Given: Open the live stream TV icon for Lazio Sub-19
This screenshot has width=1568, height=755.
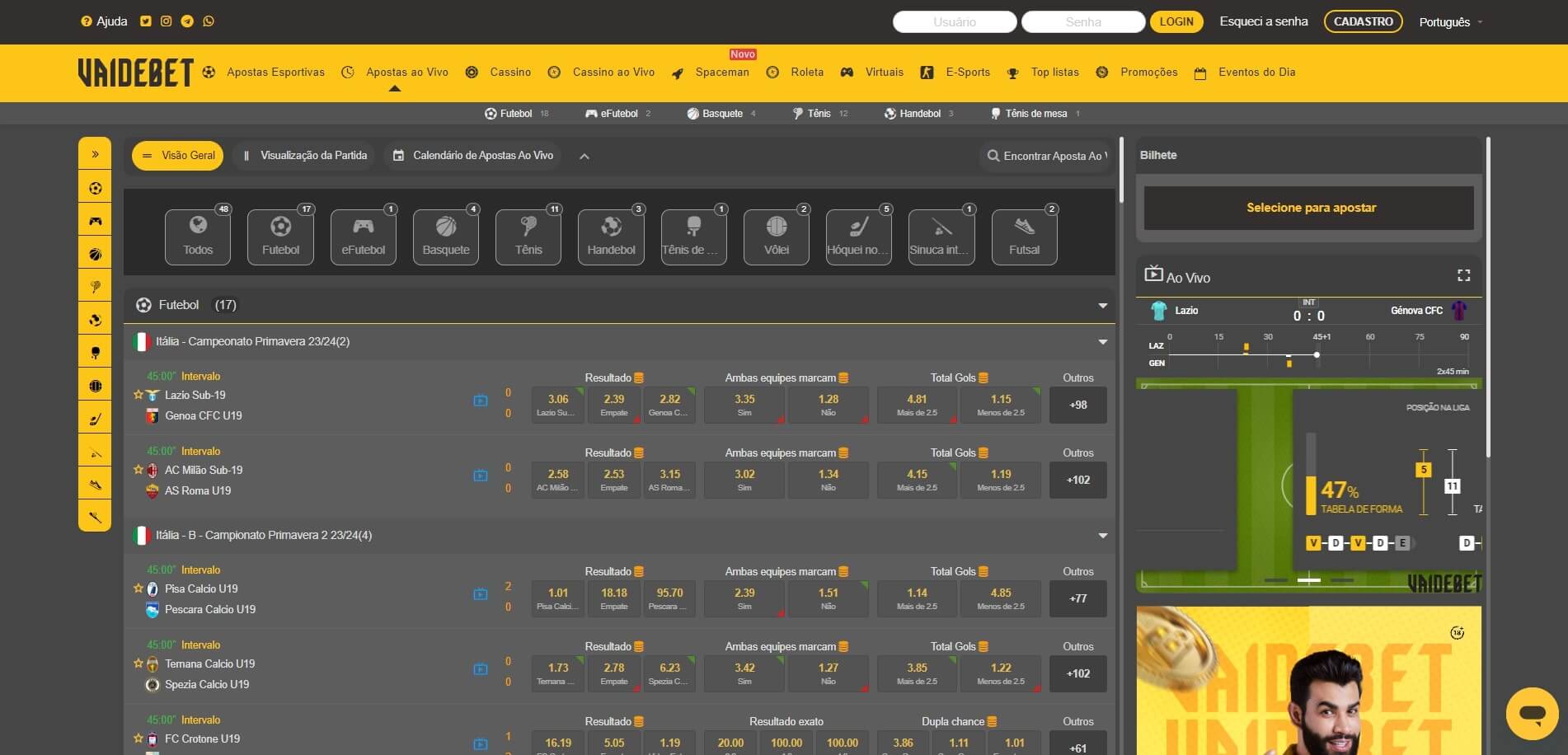Looking at the screenshot, I should click(x=481, y=400).
